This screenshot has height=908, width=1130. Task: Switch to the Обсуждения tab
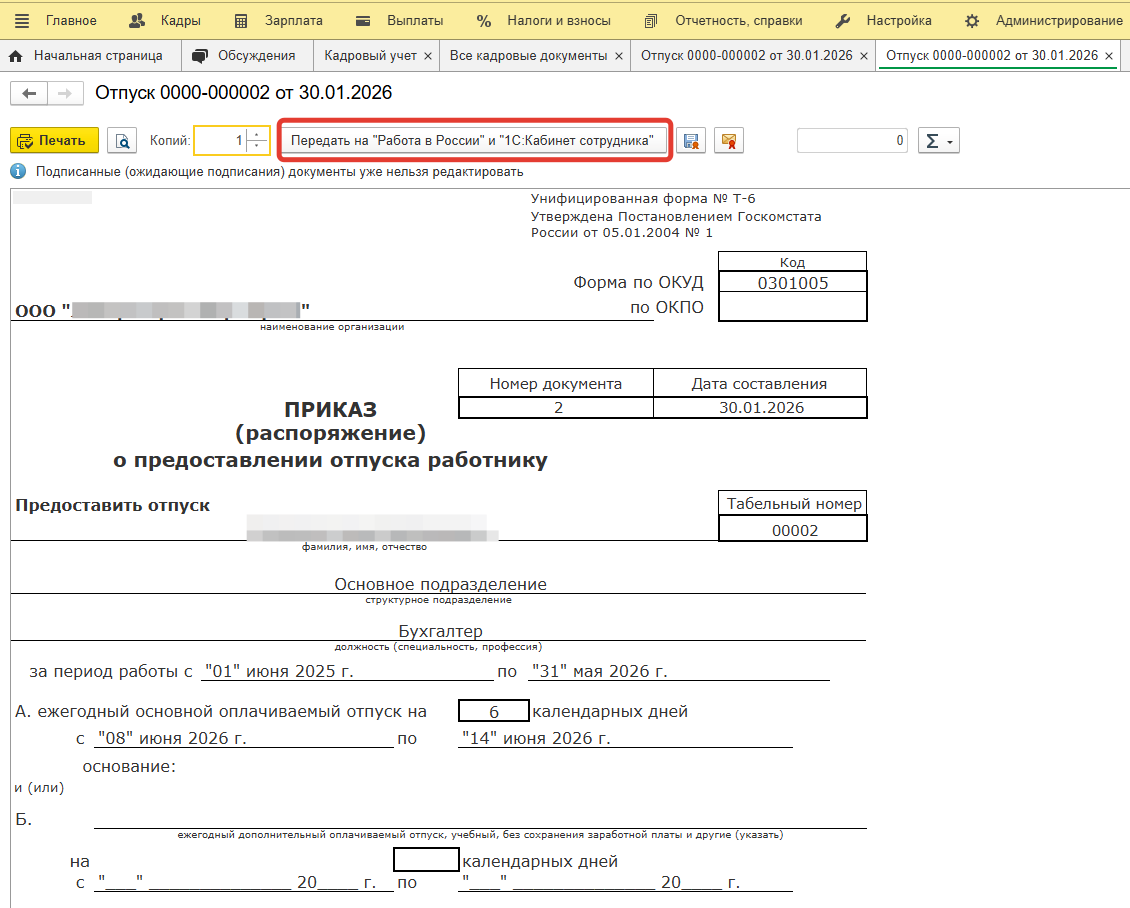click(x=246, y=56)
